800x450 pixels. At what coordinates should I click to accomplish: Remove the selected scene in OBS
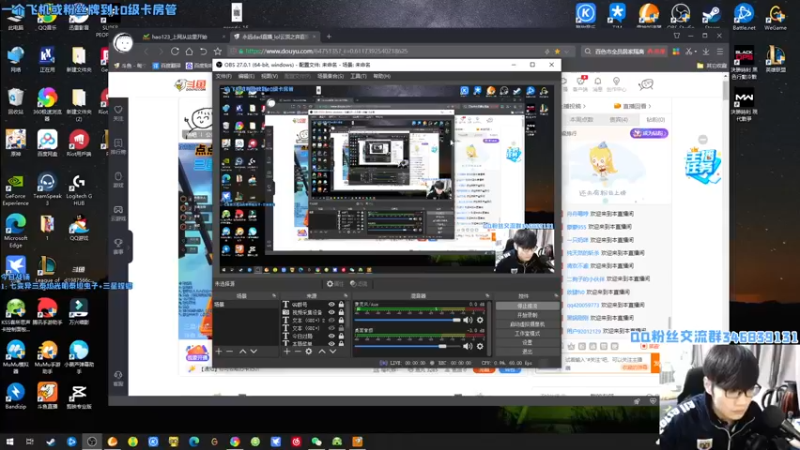[230, 352]
